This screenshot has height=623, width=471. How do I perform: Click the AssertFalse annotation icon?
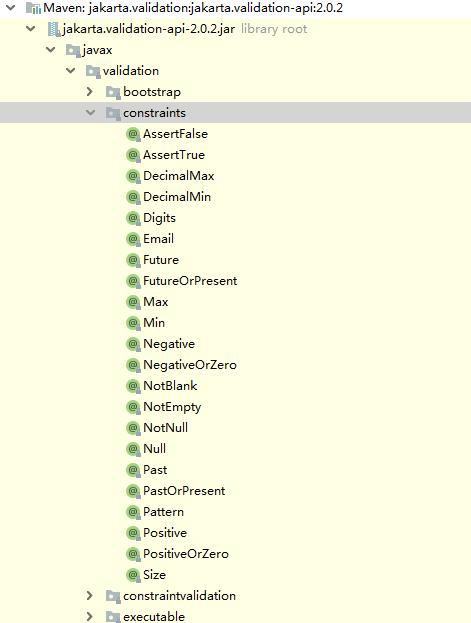point(134,134)
